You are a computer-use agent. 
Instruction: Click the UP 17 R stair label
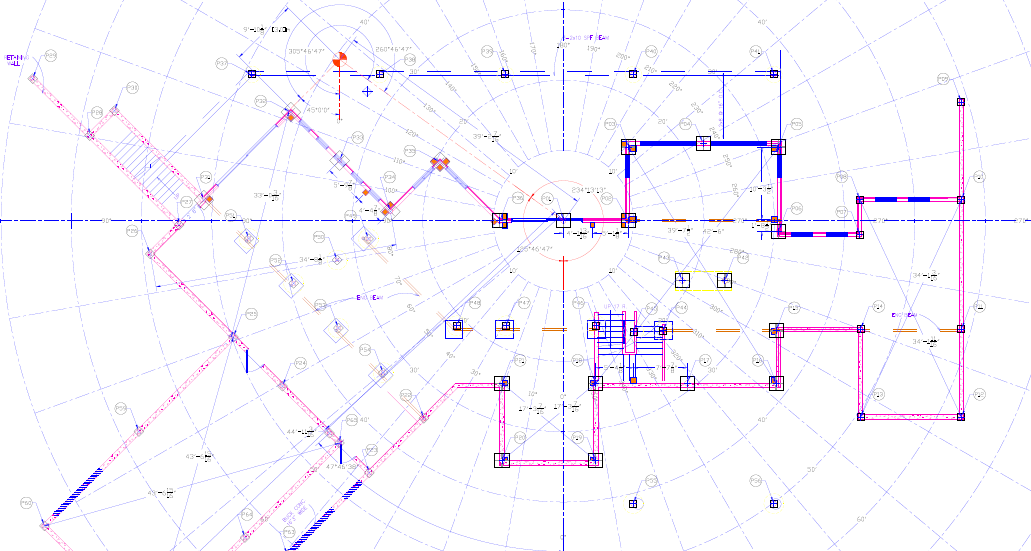(x=614, y=306)
